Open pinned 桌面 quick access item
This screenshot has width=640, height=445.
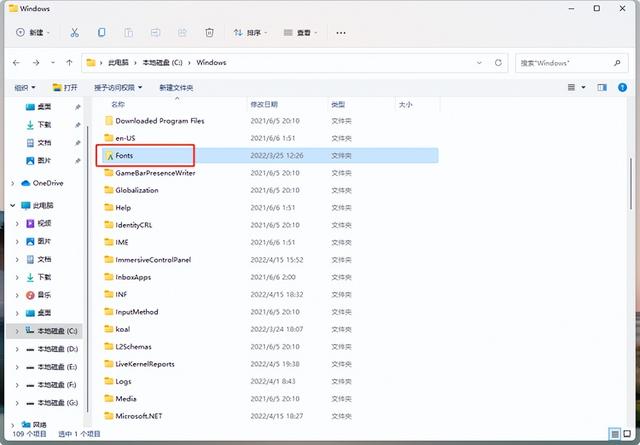[38, 107]
